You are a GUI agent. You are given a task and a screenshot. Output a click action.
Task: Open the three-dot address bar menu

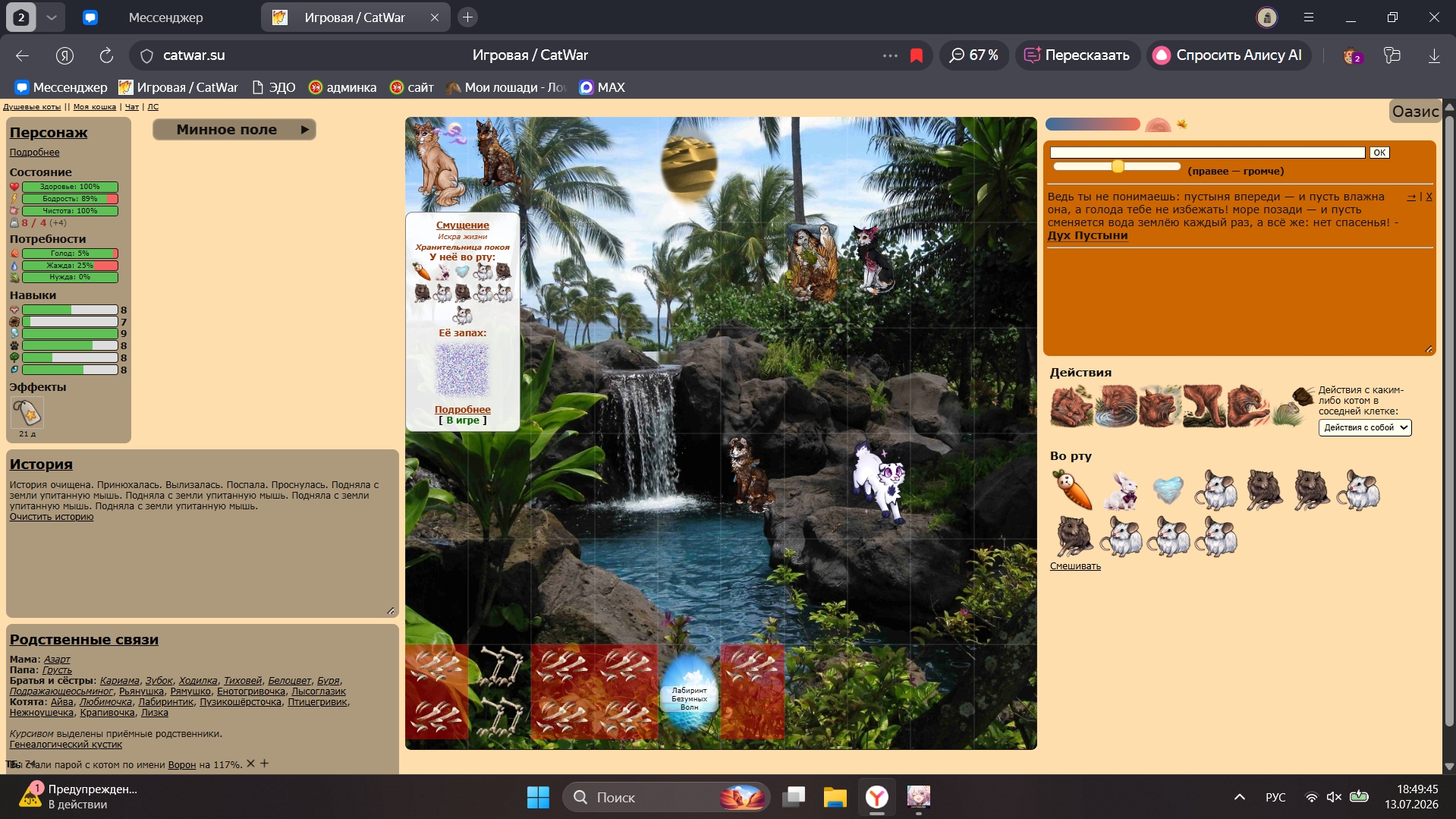click(x=890, y=55)
